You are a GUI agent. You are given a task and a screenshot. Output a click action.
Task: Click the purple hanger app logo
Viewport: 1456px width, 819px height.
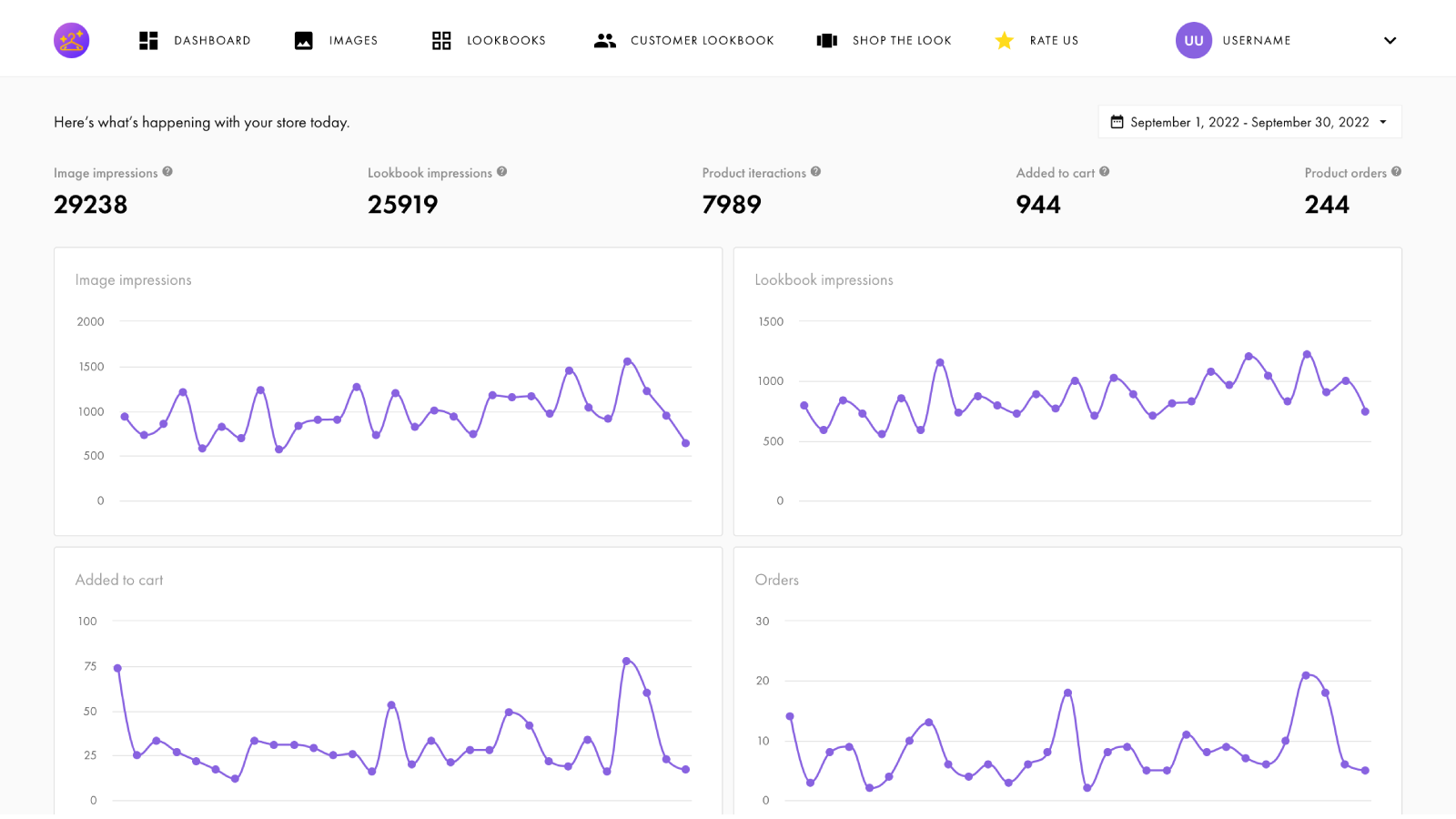click(x=71, y=40)
